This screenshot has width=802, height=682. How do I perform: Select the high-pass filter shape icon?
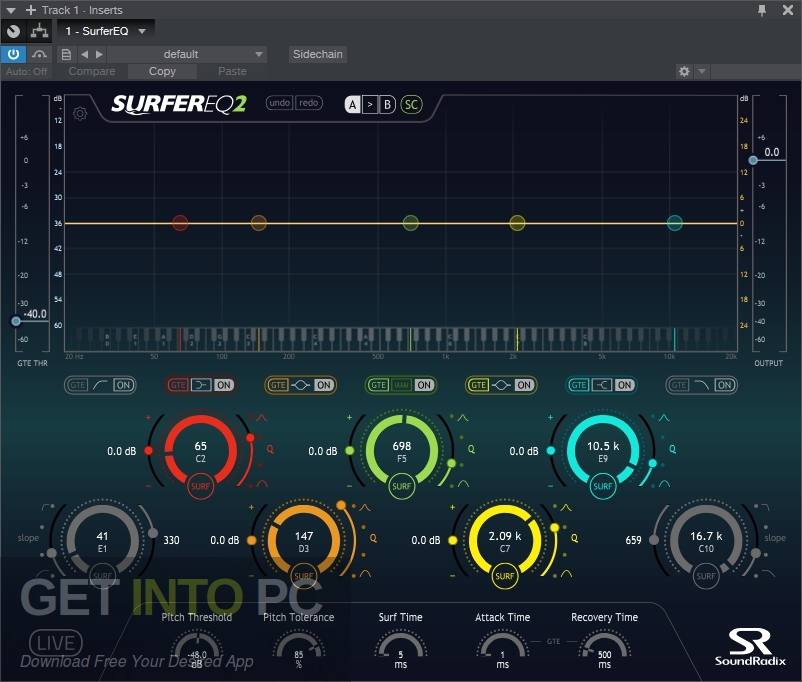pos(100,385)
